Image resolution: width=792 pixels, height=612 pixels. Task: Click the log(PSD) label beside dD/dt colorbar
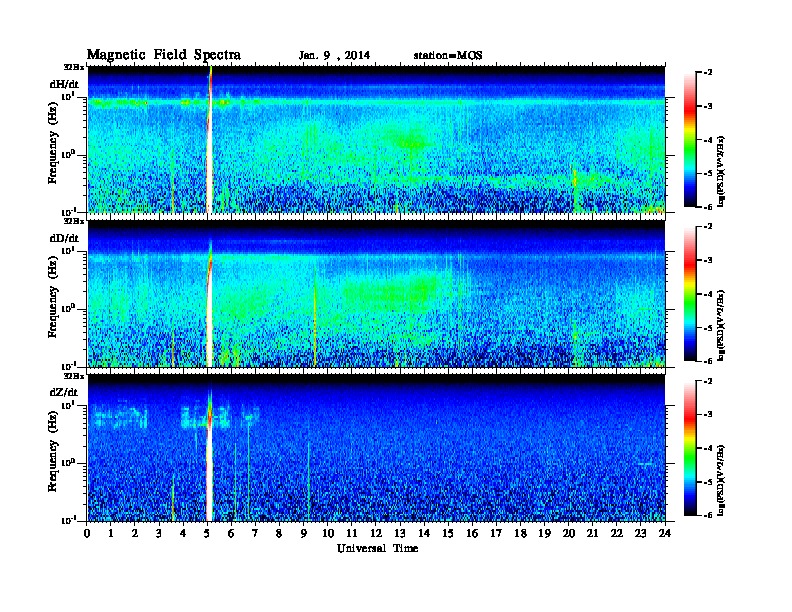coord(721,326)
